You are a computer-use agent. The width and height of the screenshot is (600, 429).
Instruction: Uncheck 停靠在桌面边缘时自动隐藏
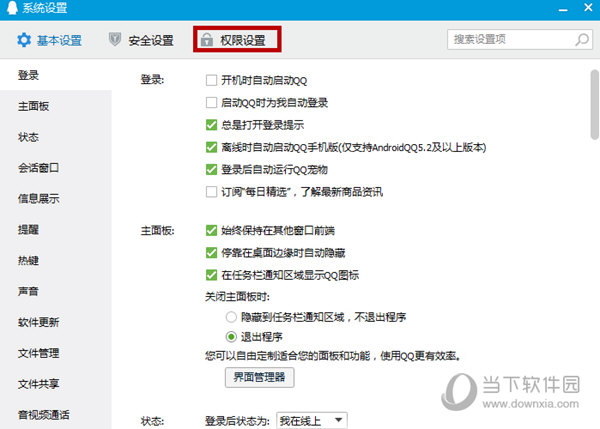tap(211, 253)
